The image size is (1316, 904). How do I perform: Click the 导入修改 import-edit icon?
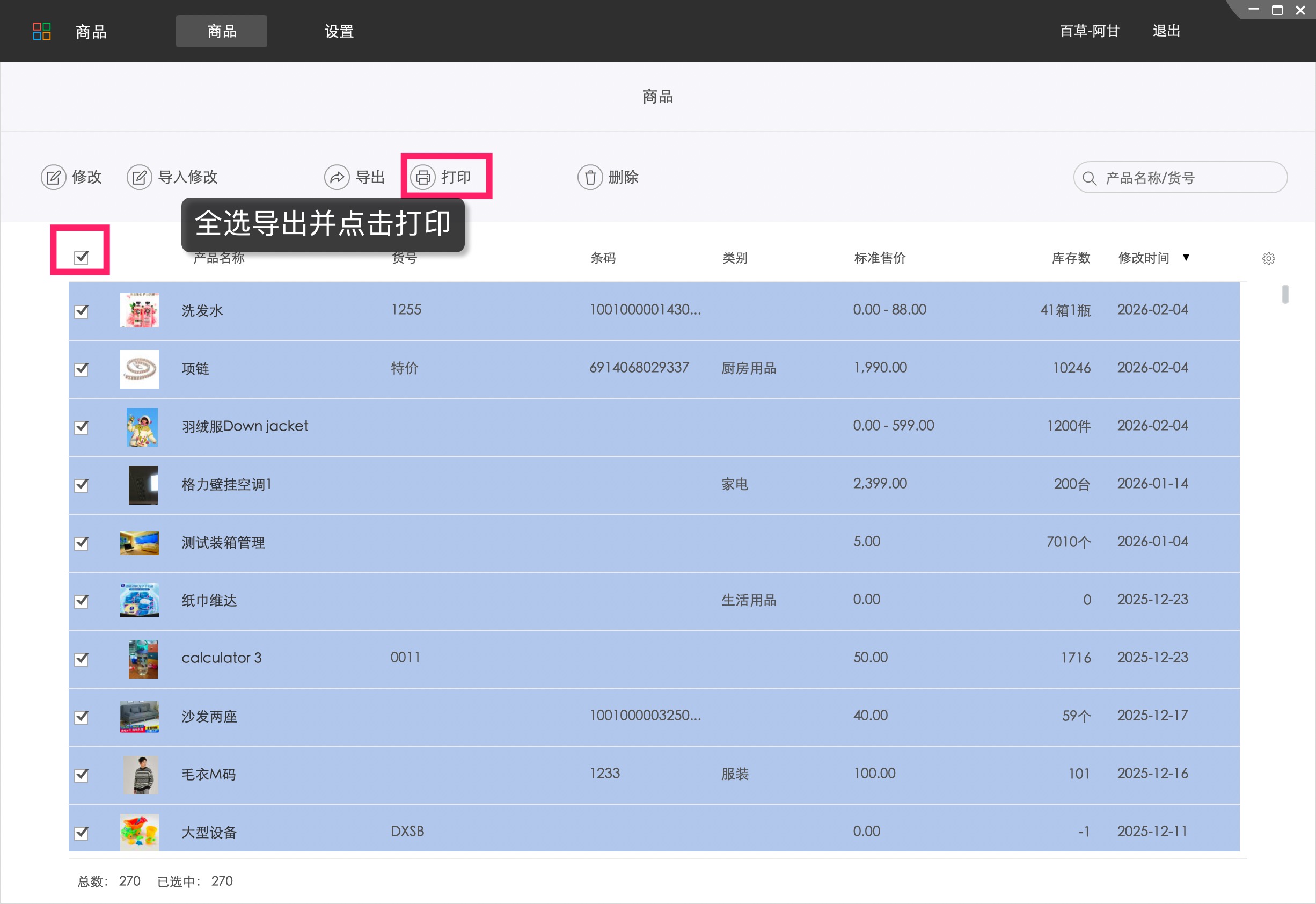coord(140,178)
